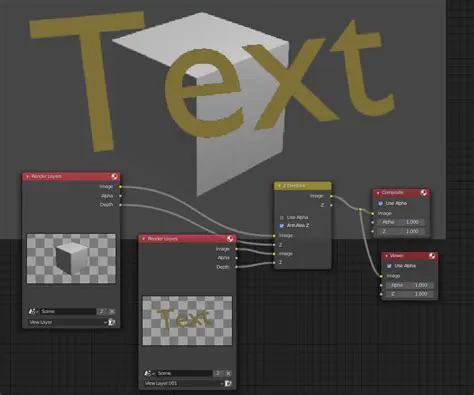
Task: Click Viewer Image input socket
Action: (381, 276)
